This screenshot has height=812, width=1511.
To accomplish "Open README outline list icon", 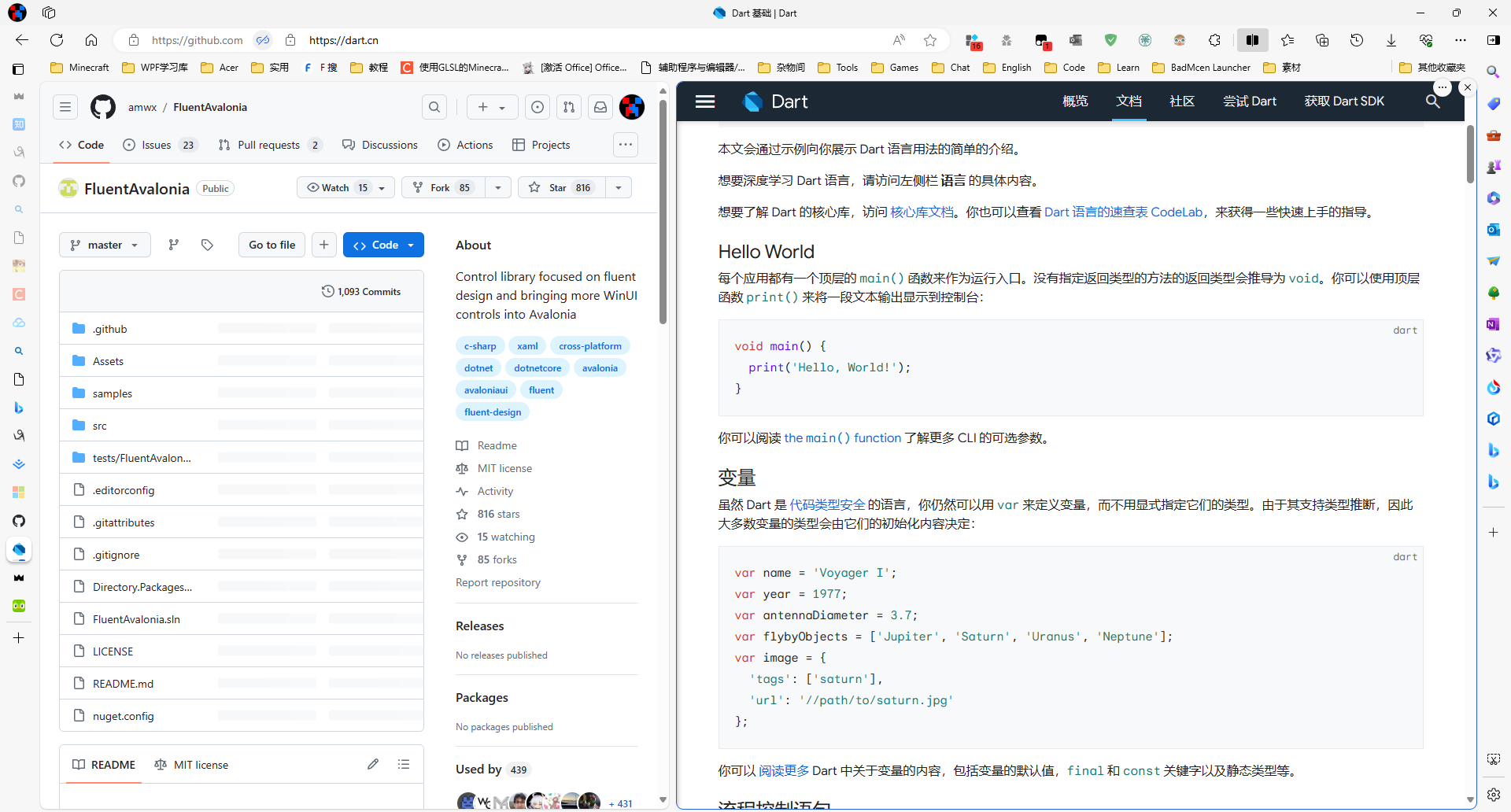I will pos(404,764).
